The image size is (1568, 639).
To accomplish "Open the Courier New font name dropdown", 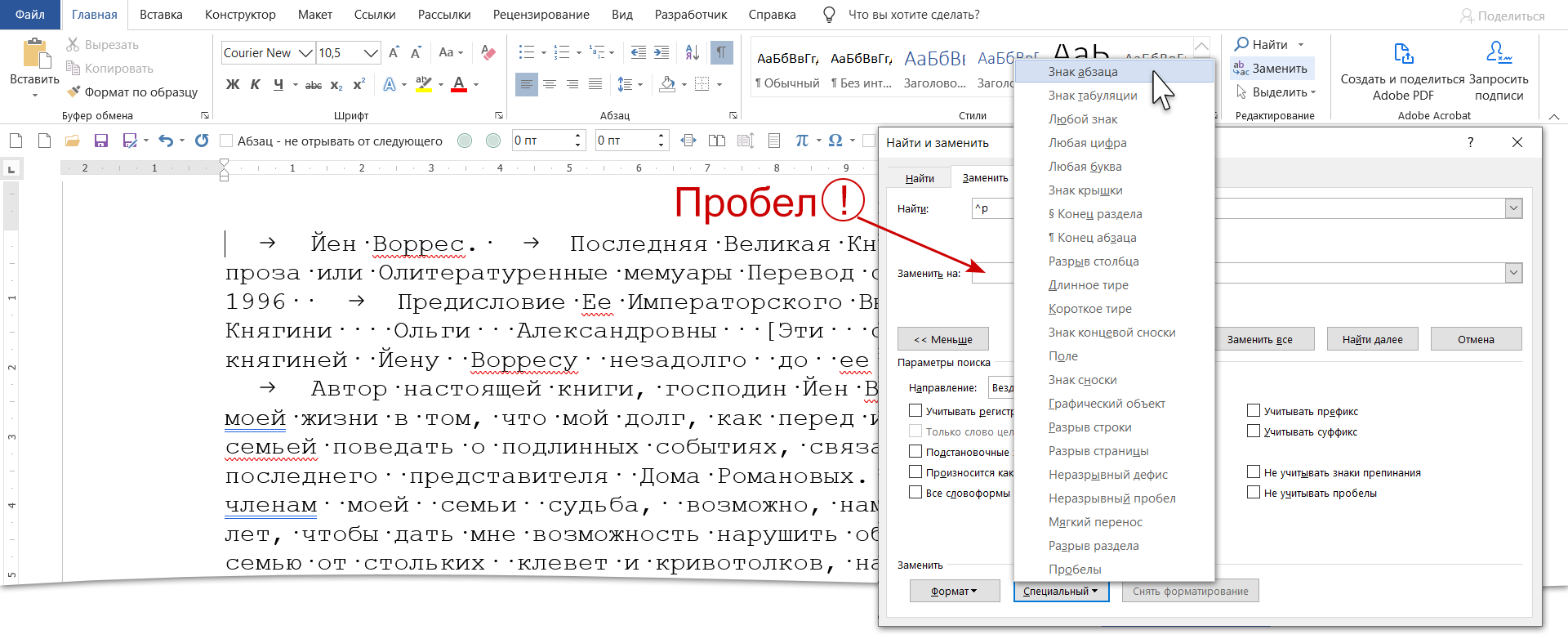I will tap(305, 53).
